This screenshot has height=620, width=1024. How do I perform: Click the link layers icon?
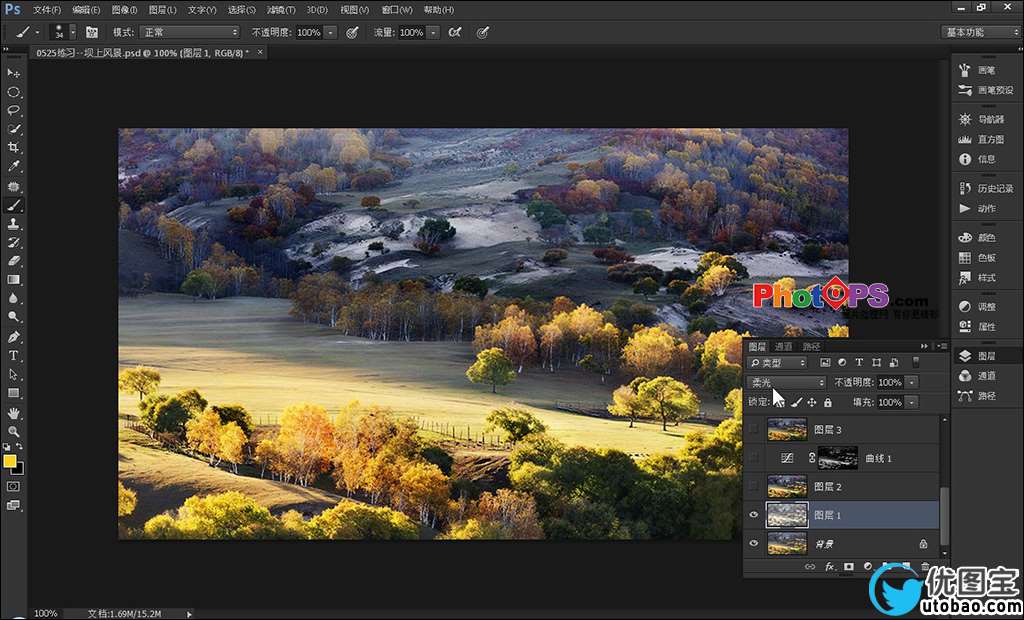[x=810, y=566]
